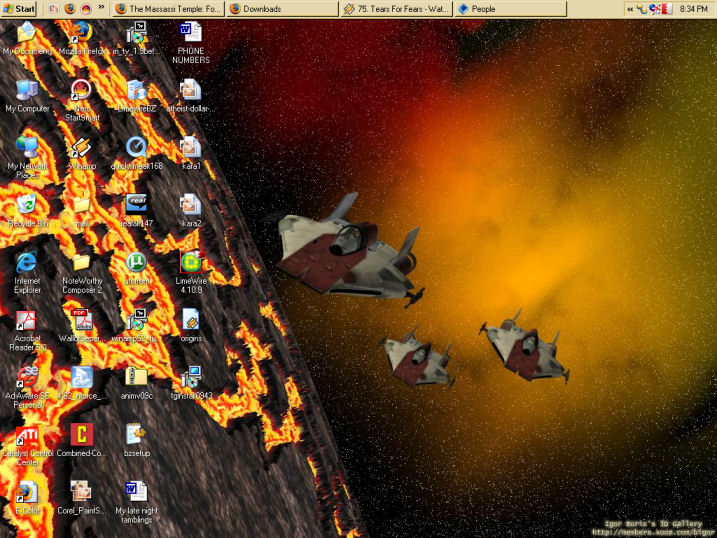
Task: Switch to the People taskbar window
Action: tap(510, 9)
